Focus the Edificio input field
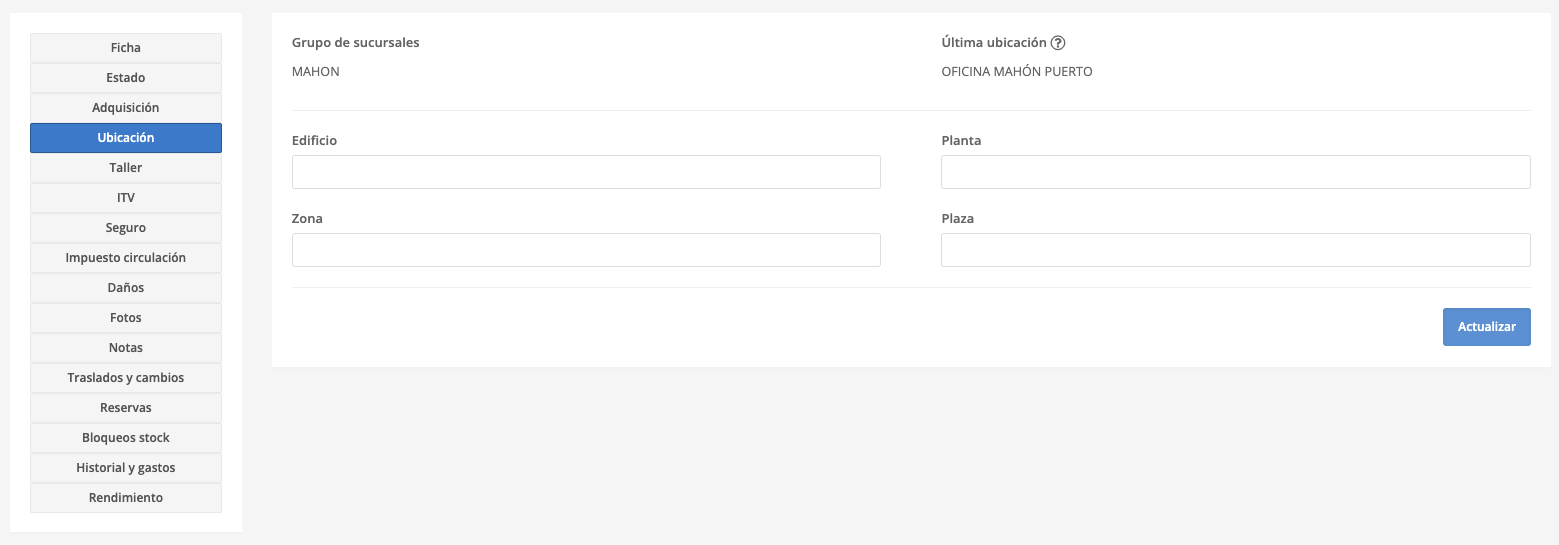 [x=586, y=172]
